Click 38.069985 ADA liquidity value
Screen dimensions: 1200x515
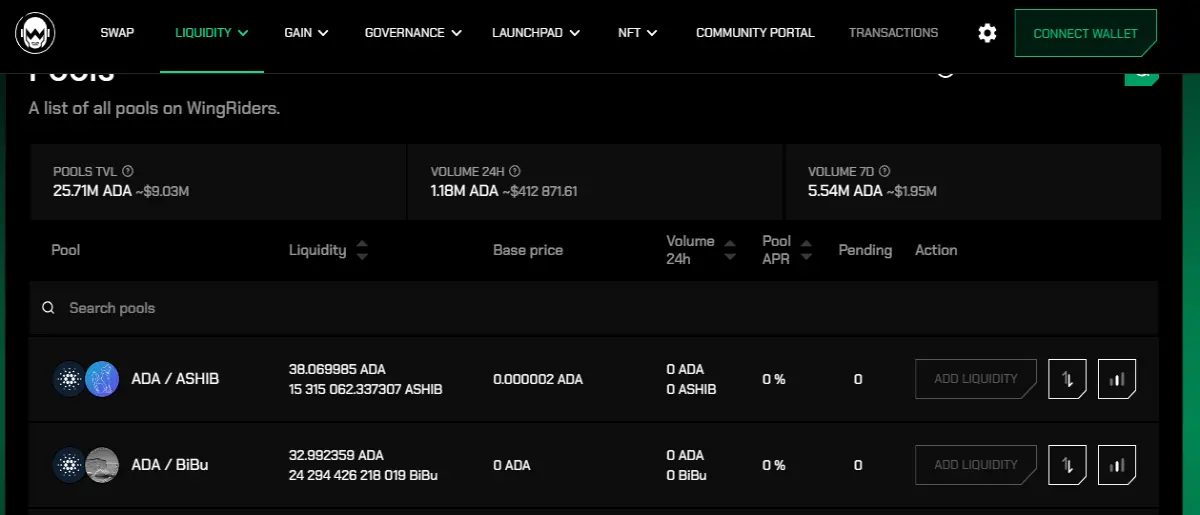pos(337,369)
